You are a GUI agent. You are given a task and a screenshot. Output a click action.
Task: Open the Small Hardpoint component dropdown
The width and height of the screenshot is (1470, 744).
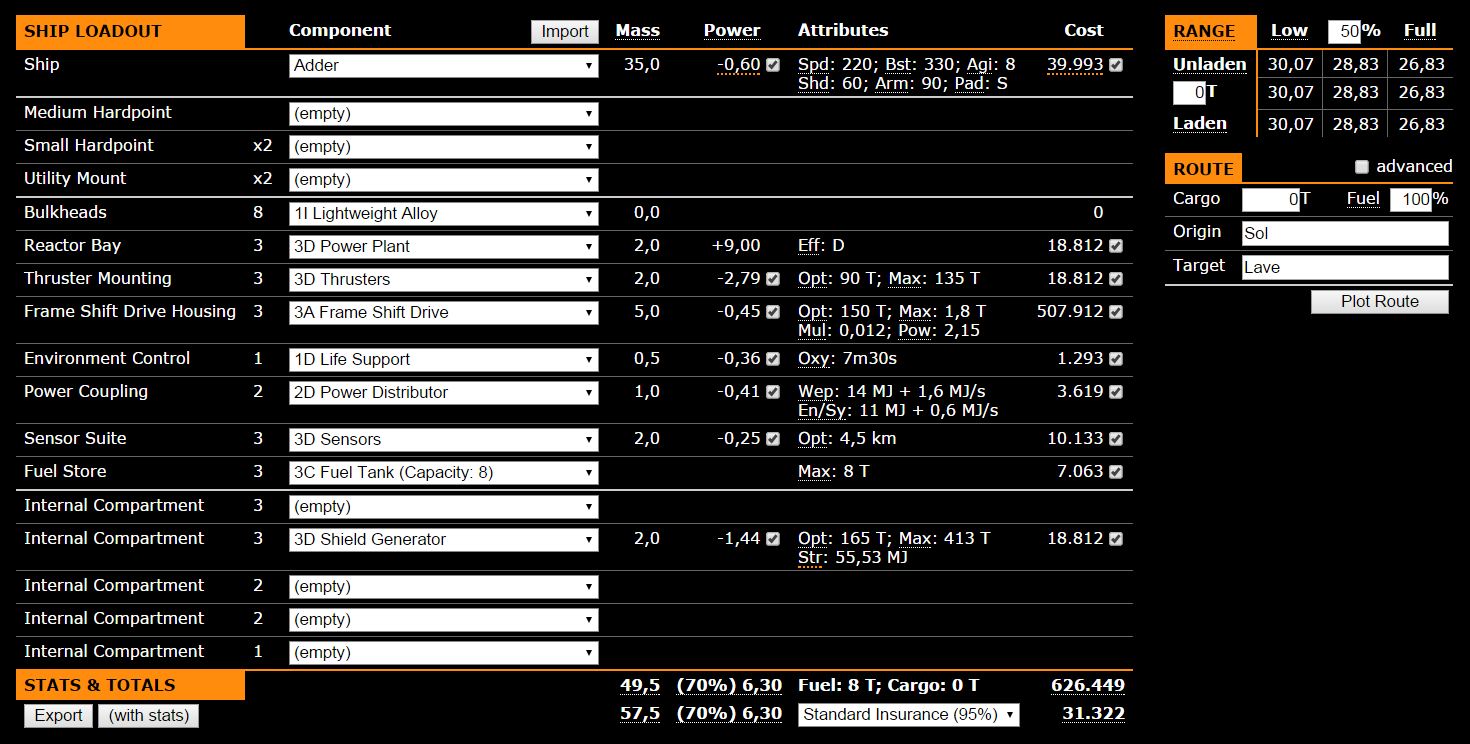click(x=444, y=147)
